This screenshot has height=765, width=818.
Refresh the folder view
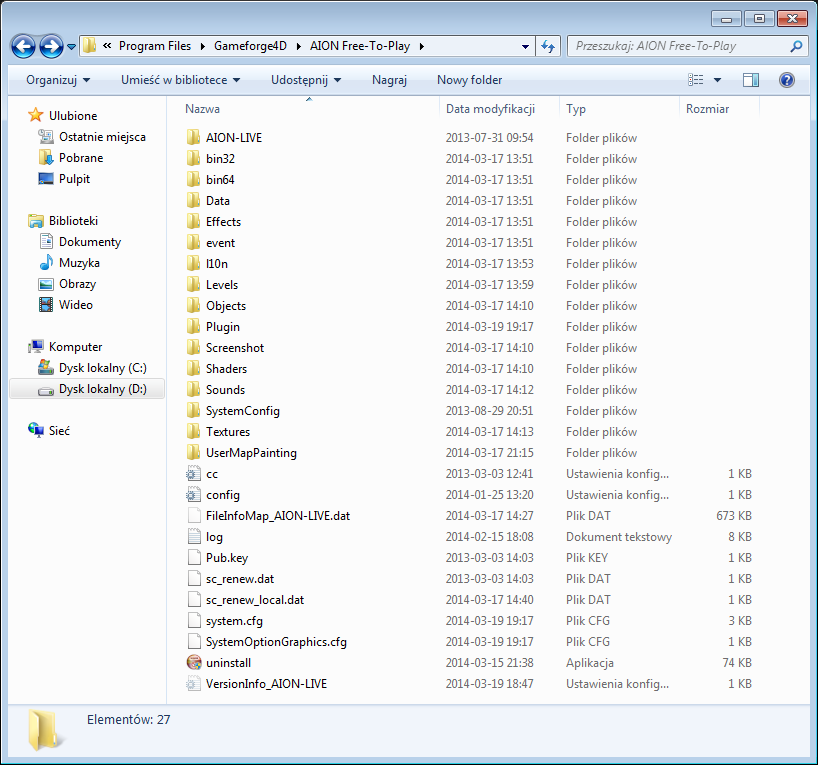click(x=548, y=46)
